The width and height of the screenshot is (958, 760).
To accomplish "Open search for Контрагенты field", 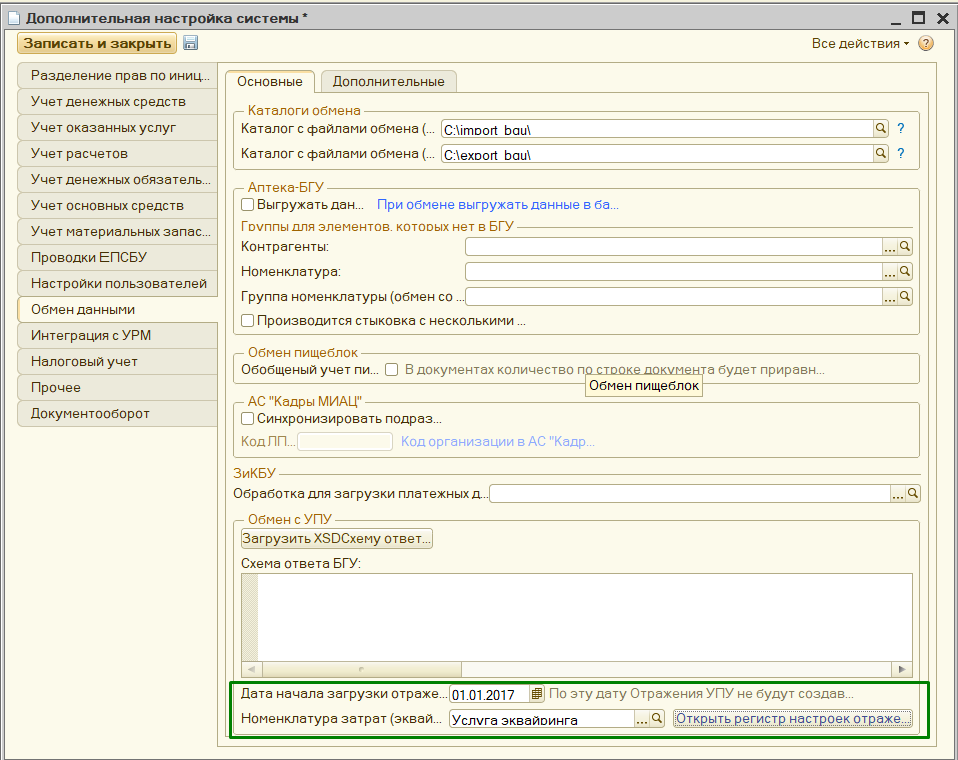I will pos(905,246).
